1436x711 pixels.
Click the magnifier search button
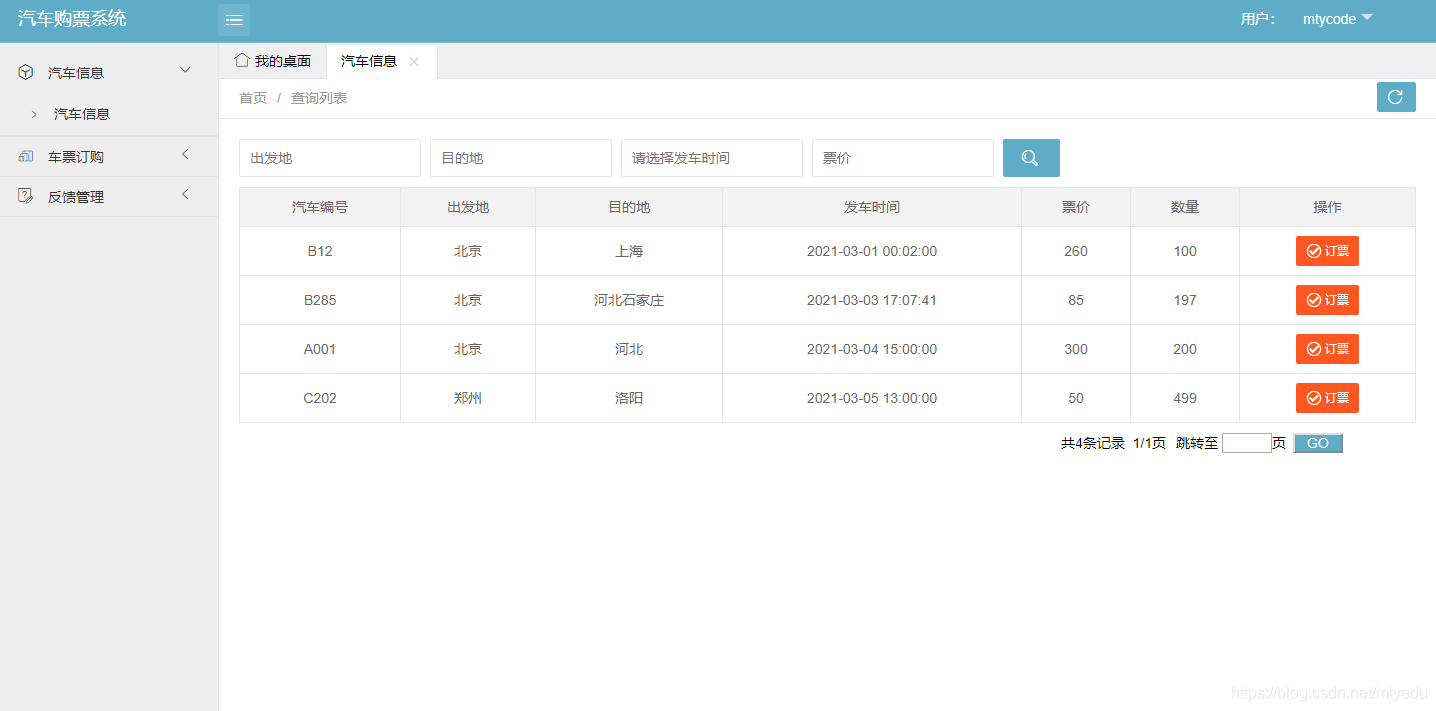1031,158
